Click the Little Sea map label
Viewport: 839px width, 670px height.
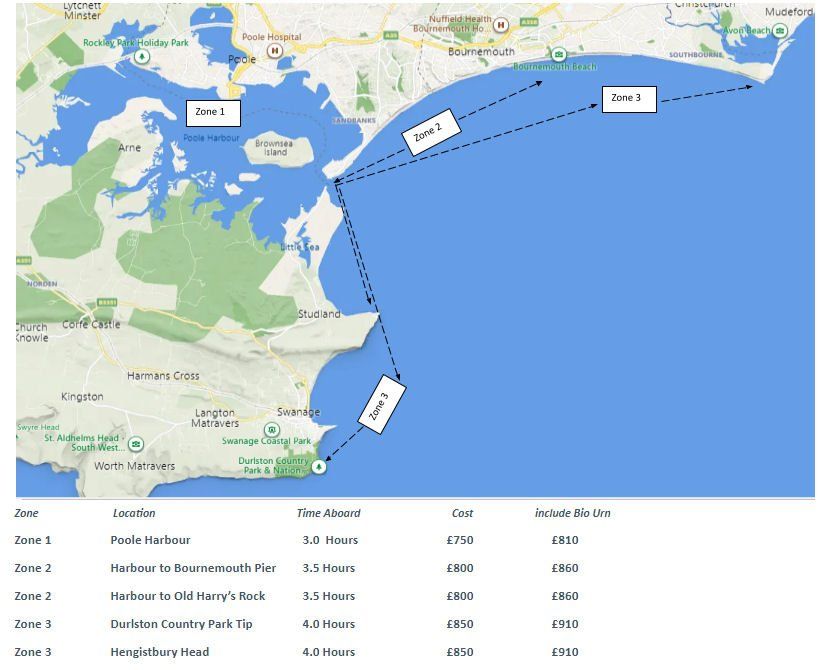click(300, 247)
